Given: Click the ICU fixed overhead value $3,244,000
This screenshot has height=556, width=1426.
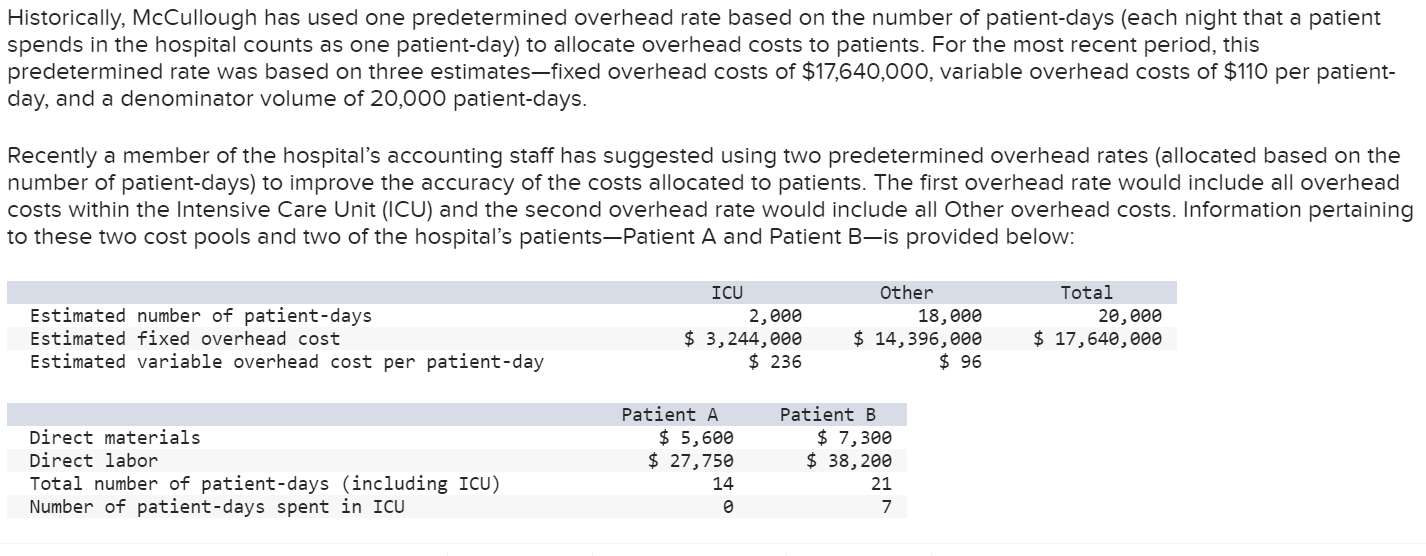Looking at the screenshot, I should click(743, 339).
